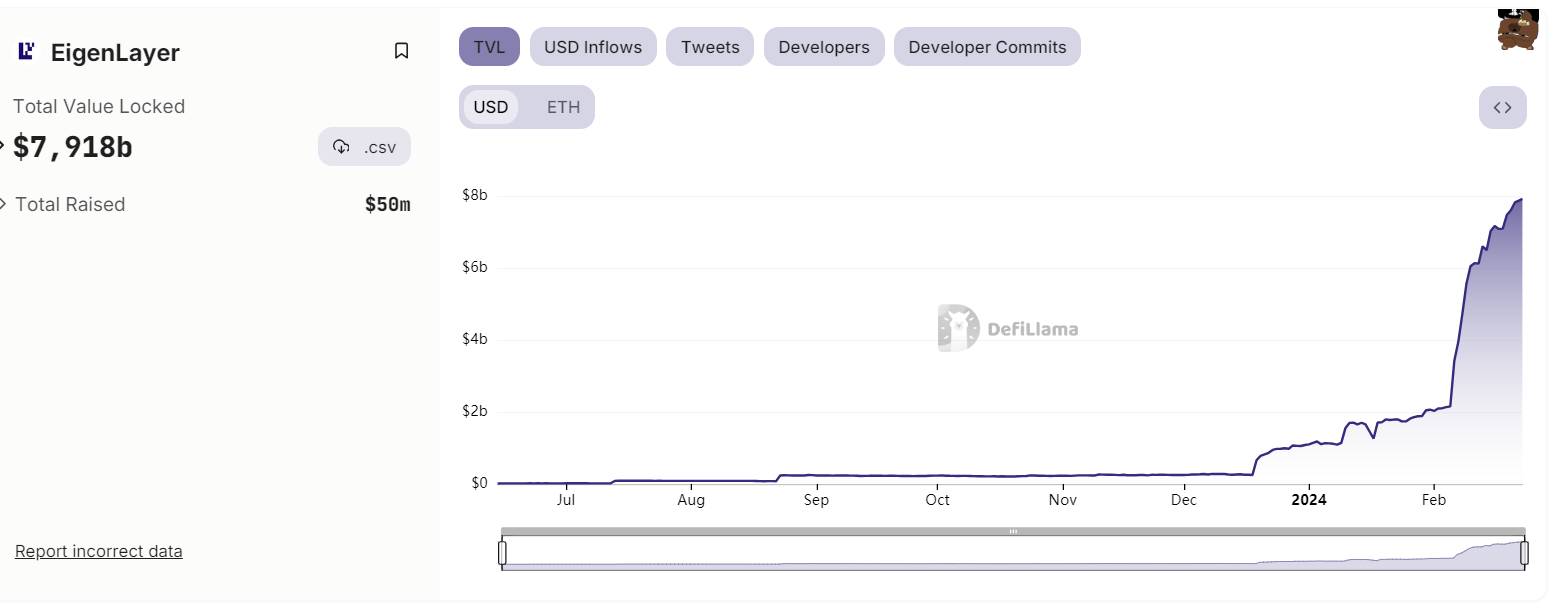Enable the Developers metric
Viewport: 1553px width, 611px height.
(824, 47)
